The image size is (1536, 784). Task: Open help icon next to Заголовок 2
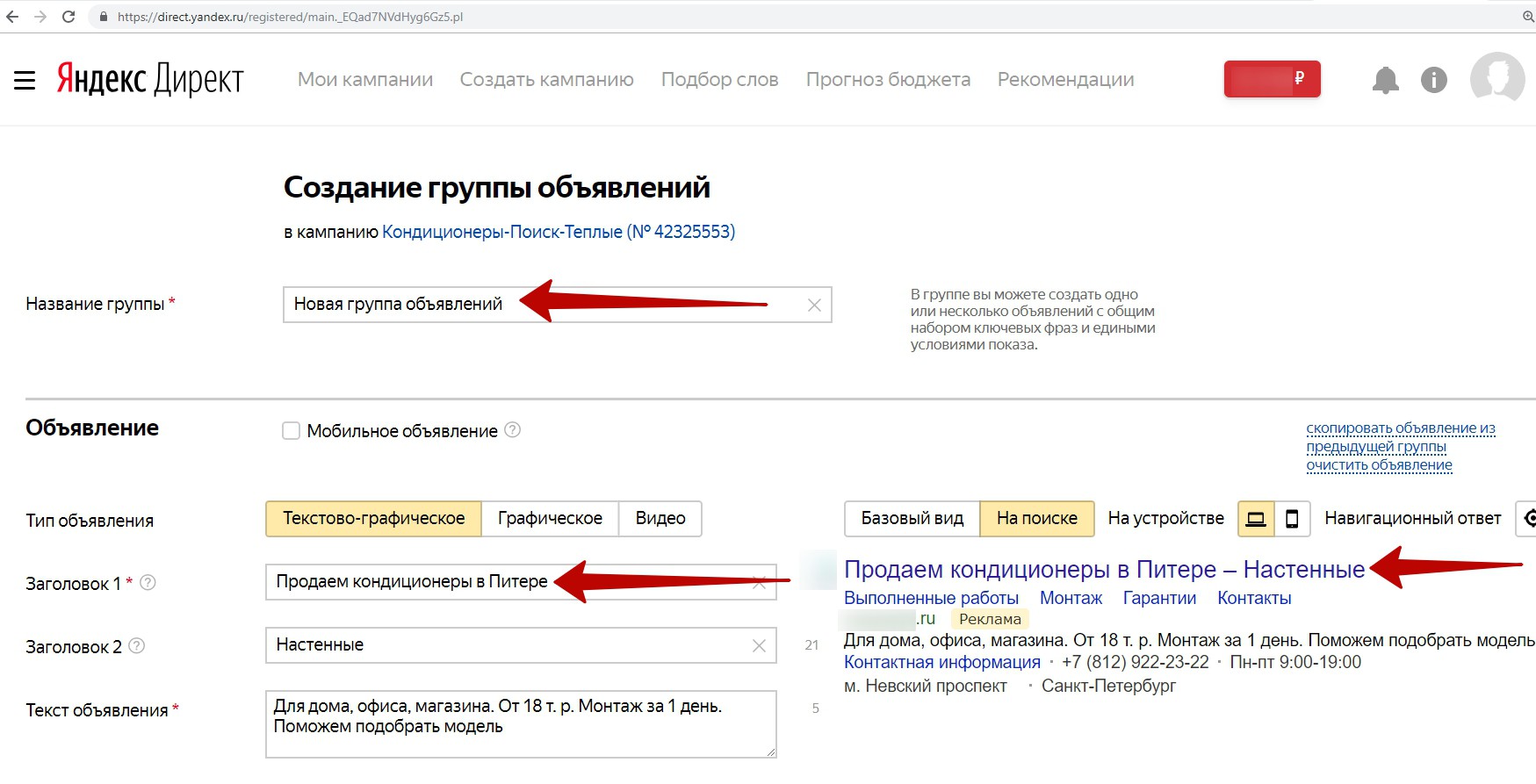(136, 645)
